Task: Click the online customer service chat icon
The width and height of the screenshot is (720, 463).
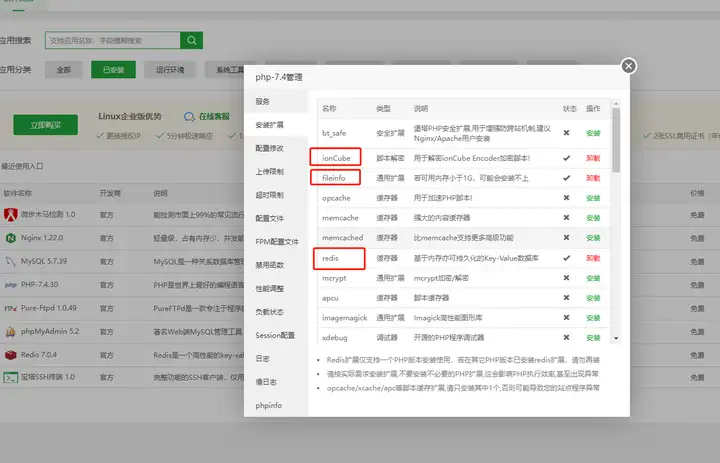Action: pyautogui.click(x=189, y=117)
